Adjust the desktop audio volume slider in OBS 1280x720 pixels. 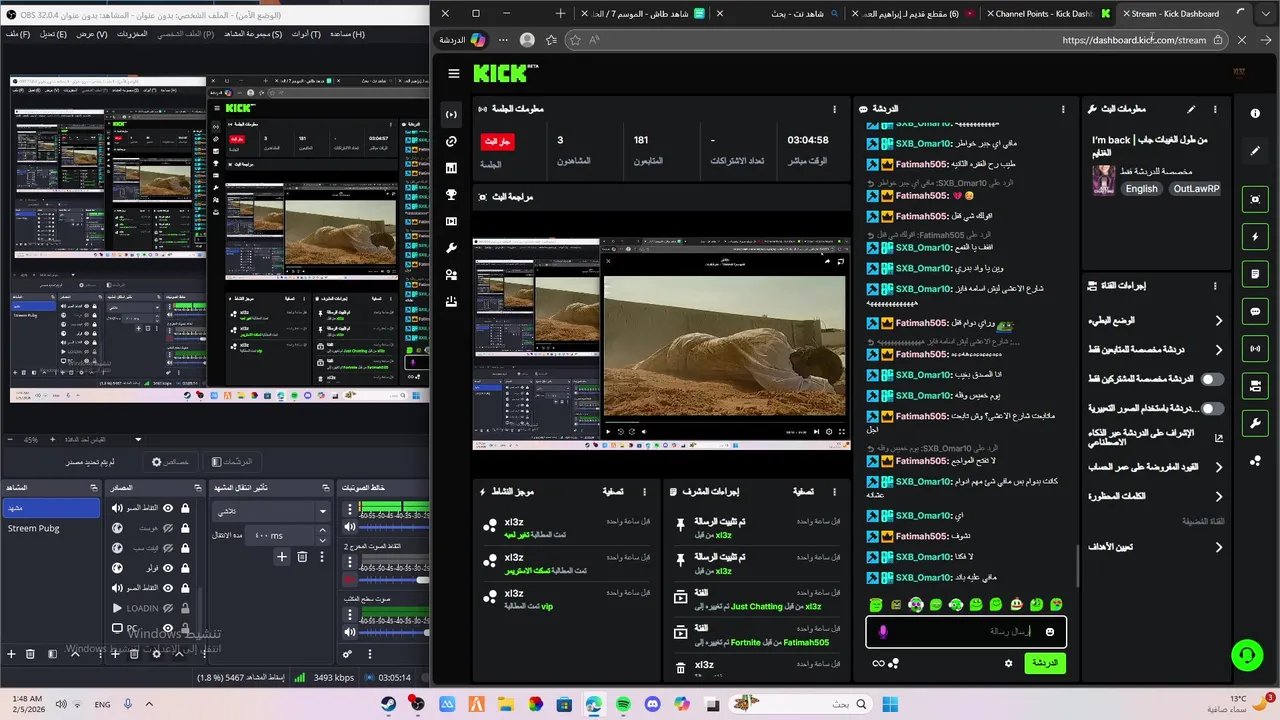pyautogui.click(x=393, y=632)
